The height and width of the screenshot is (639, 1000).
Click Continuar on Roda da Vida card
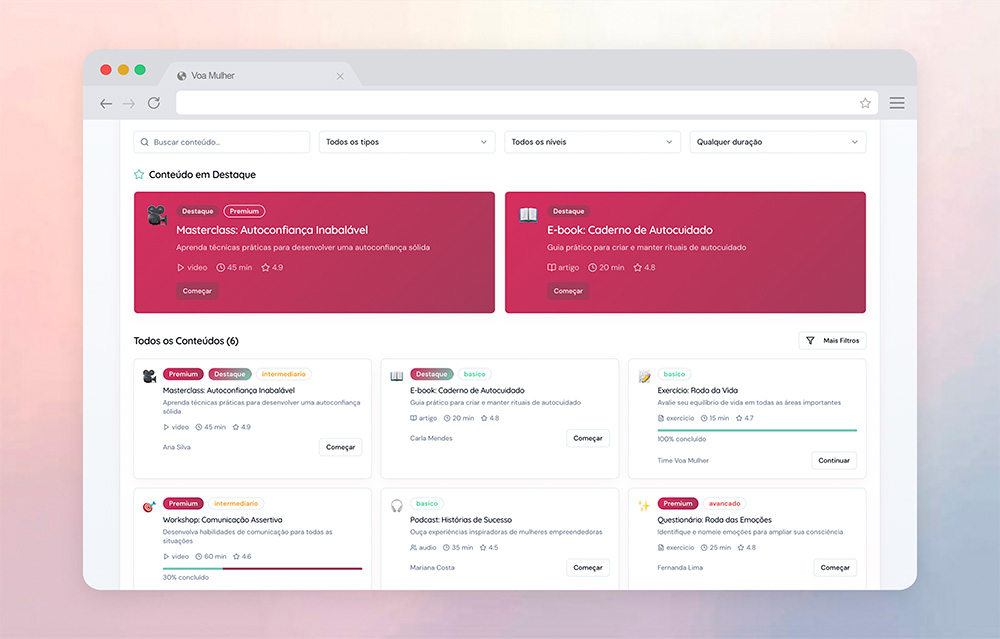point(834,461)
